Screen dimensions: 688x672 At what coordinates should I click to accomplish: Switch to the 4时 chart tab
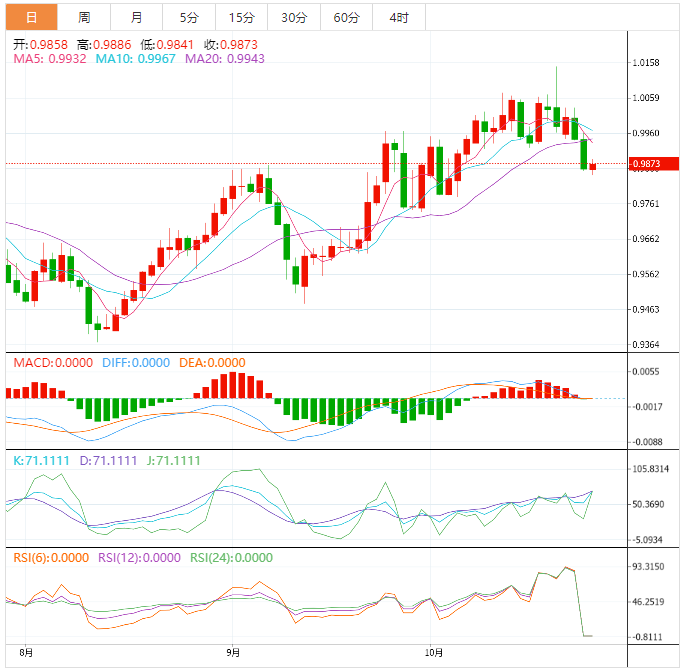click(398, 17)
